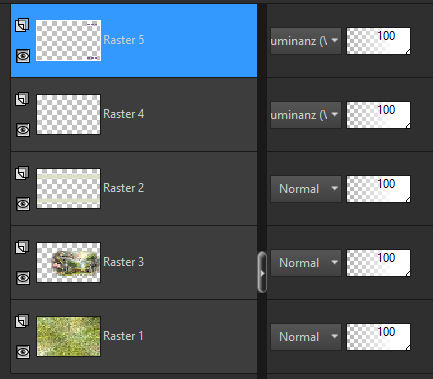Click the layer type icon on Raster 2

pos(22,173)
